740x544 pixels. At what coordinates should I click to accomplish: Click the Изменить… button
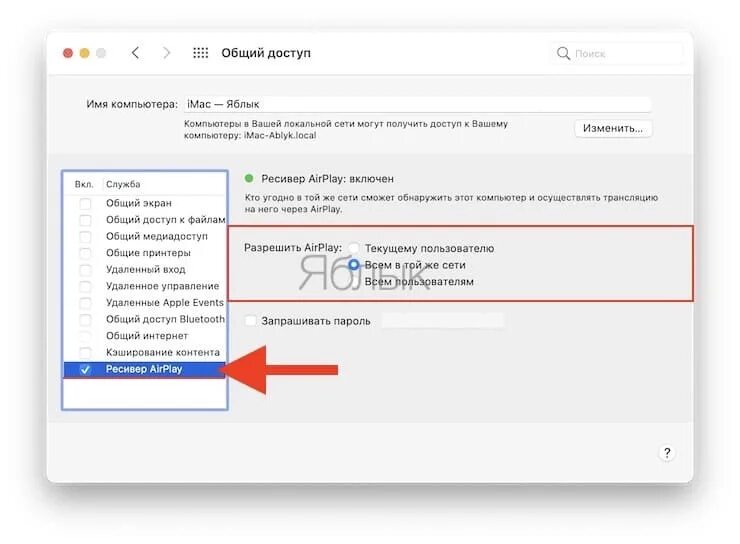pos(613,128)
